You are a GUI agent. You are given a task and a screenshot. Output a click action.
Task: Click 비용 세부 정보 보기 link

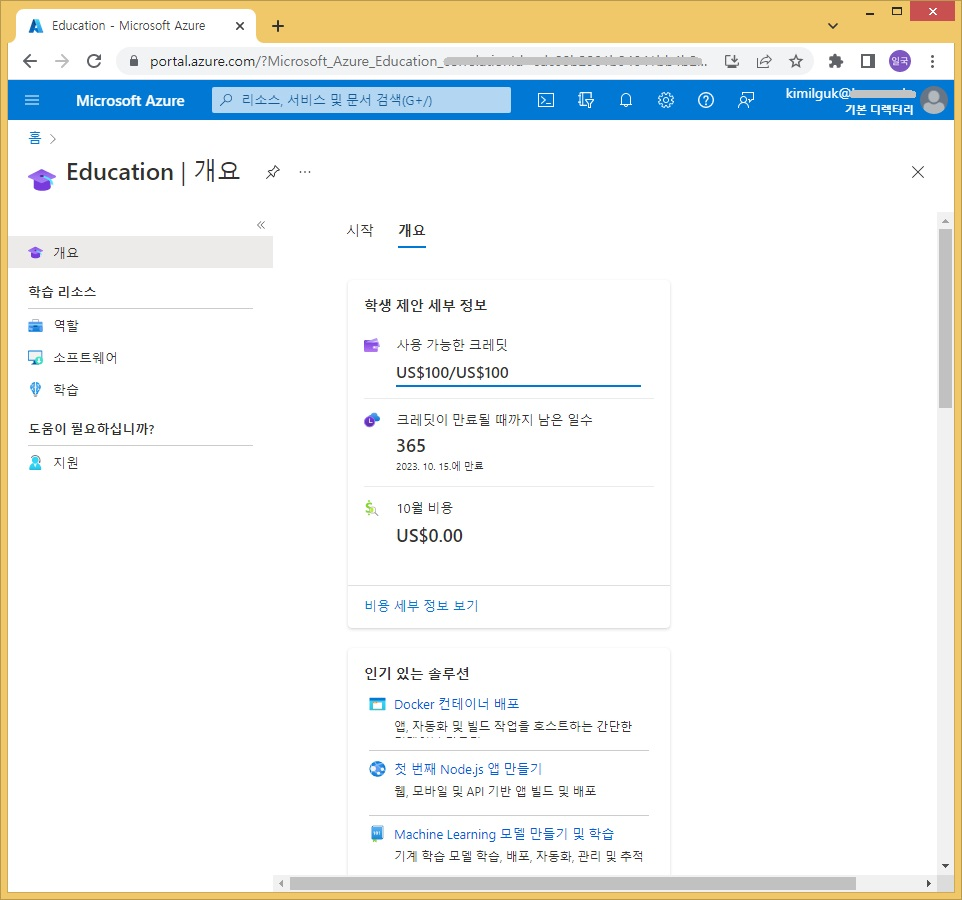pos(421,606)
